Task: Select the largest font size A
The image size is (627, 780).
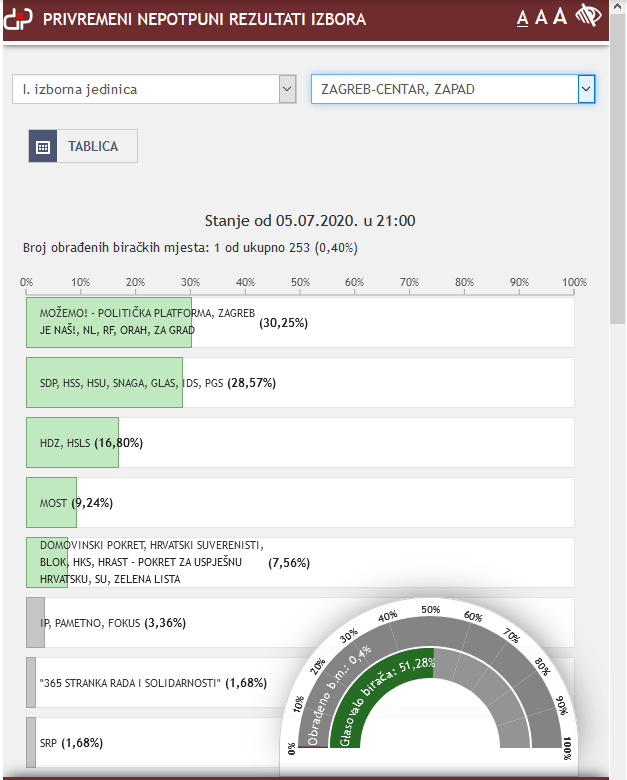Action: 560,16
